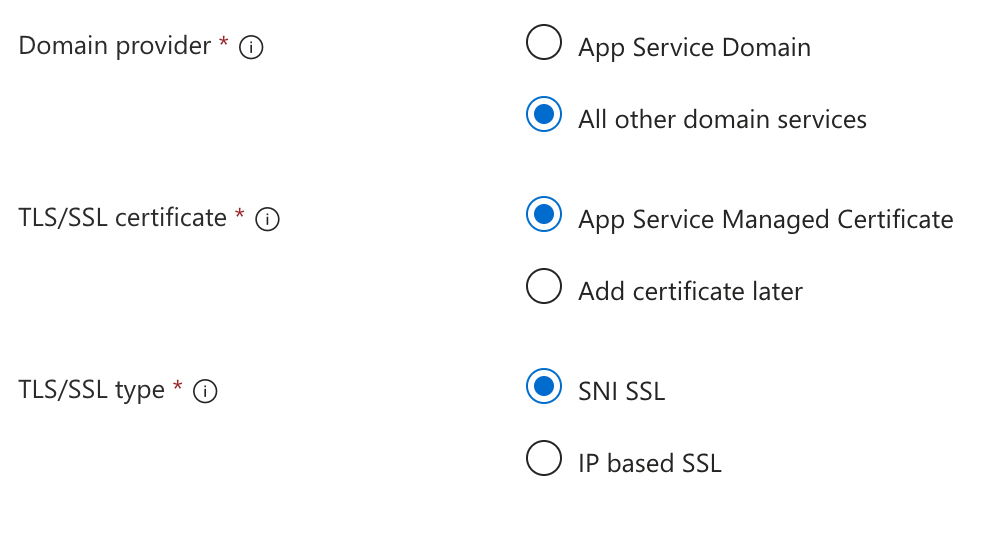Click the Domain provider label text
1006x536 pixels.
(115, 46)
